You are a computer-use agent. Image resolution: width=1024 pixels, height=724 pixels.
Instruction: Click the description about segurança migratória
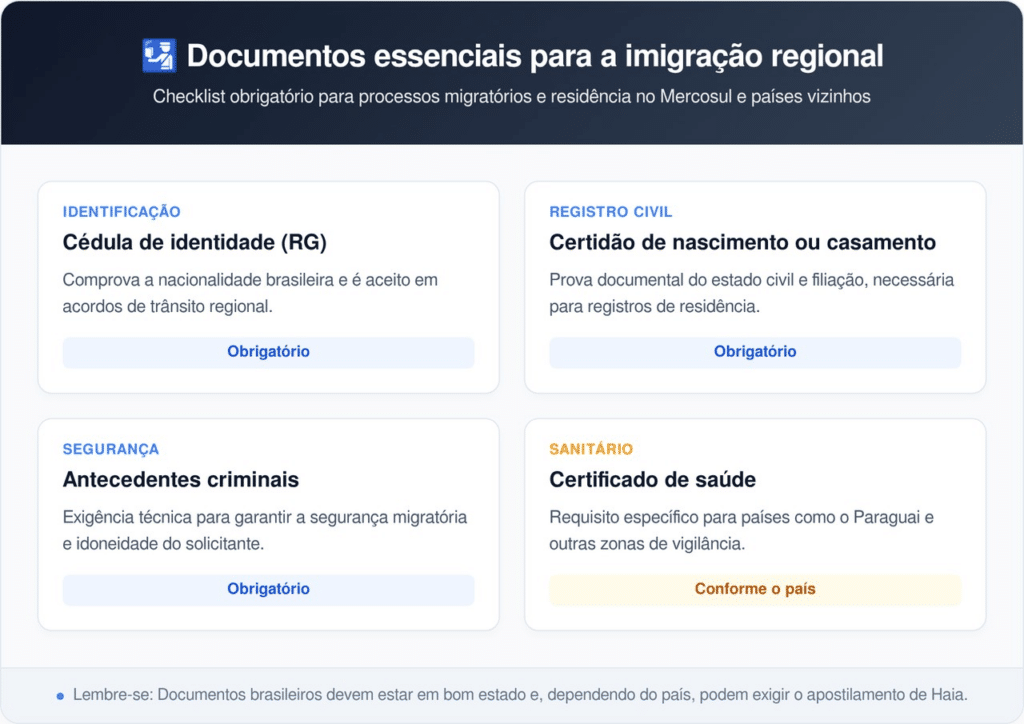point(264,530)
